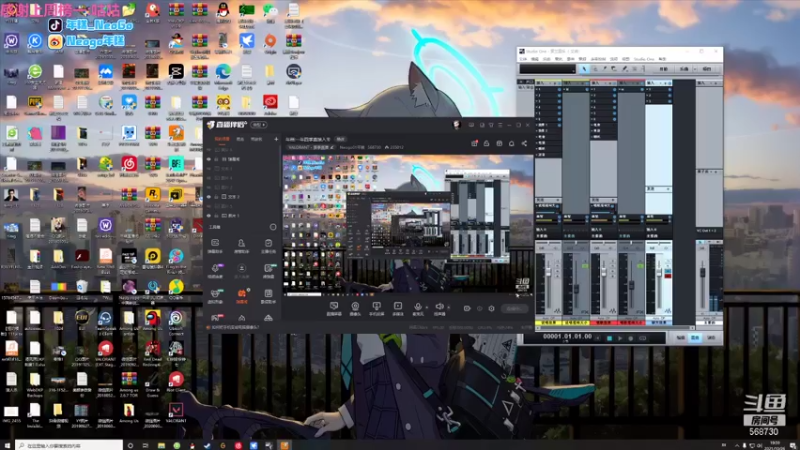Click microphone icon in streaming toolbar
Viewport: 800px width, 450px height.
tap(418, 306)
